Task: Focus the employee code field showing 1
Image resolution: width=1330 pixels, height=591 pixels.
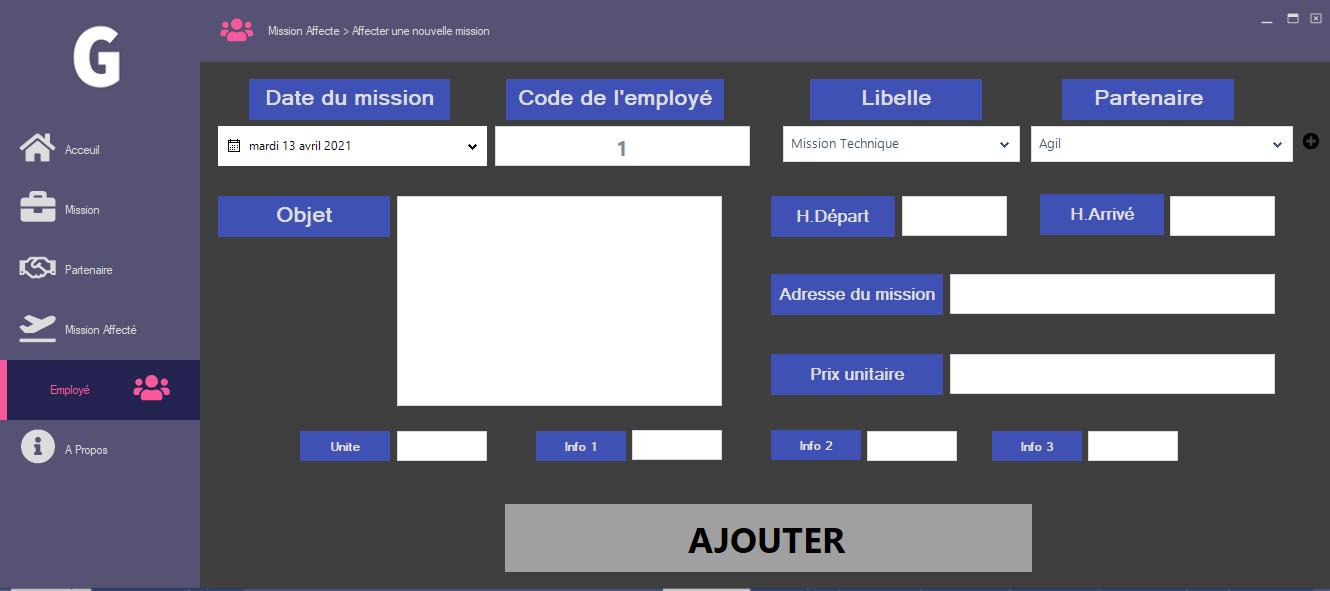Action: (x=622, y=146)
